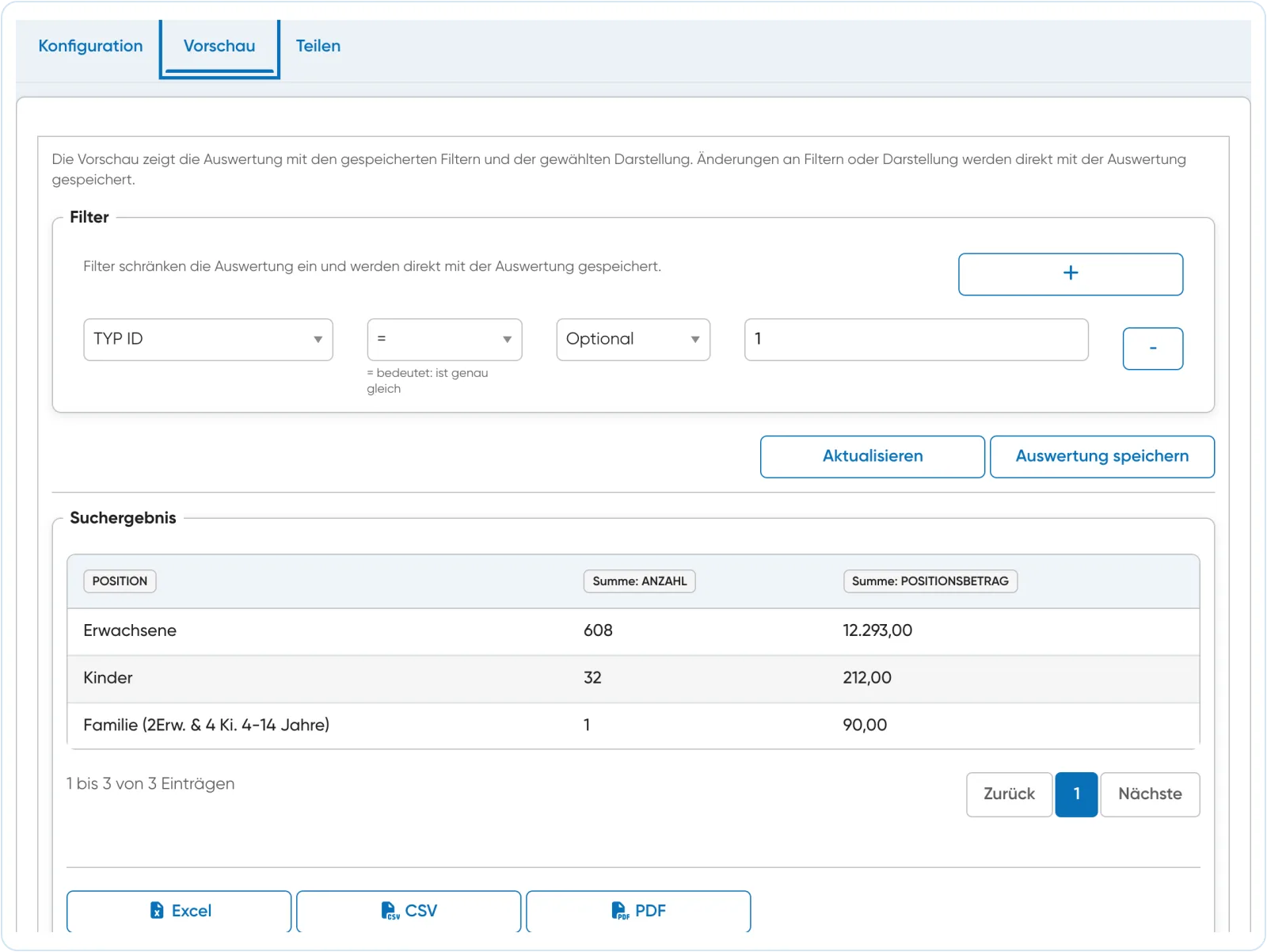Viewport: 1267px width, 952px height.
Task: Select page 1 in pagination
Action: 1076,794
